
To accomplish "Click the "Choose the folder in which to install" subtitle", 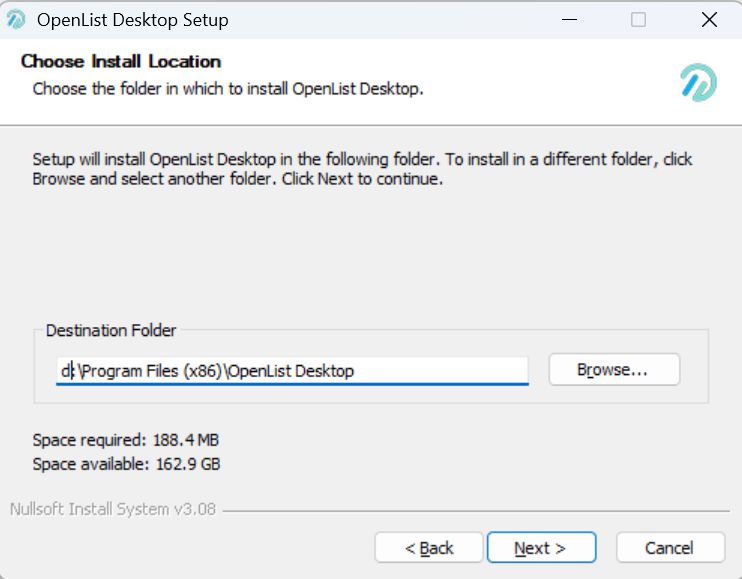I will pos(228,89).
